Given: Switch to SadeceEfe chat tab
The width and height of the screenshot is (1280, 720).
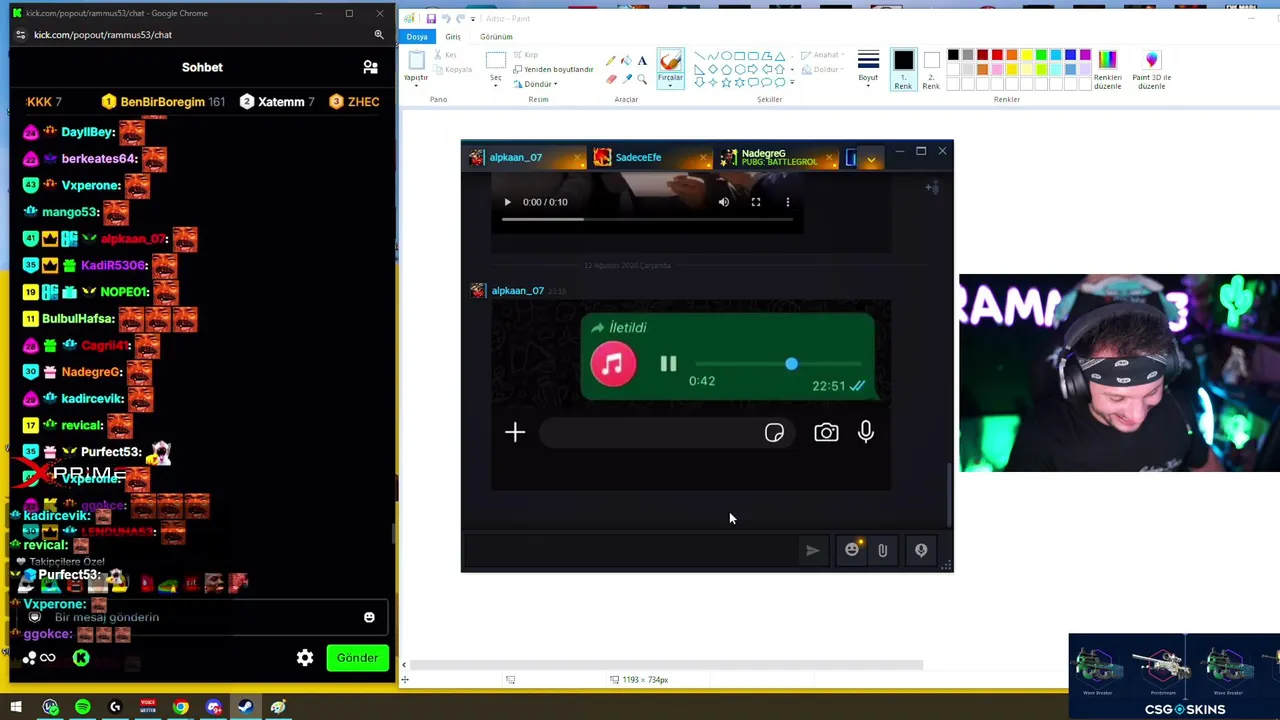Looking at the screenshot, I should pos(650,158).
